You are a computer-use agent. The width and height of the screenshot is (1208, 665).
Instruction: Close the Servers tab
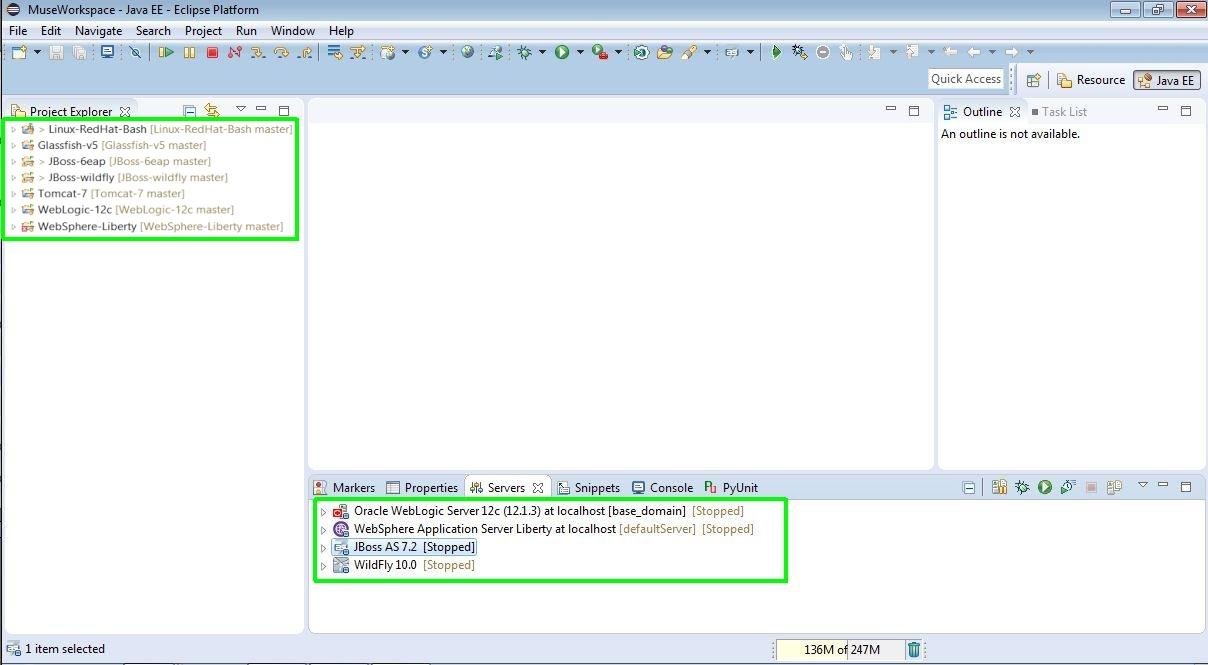[538, 488]
